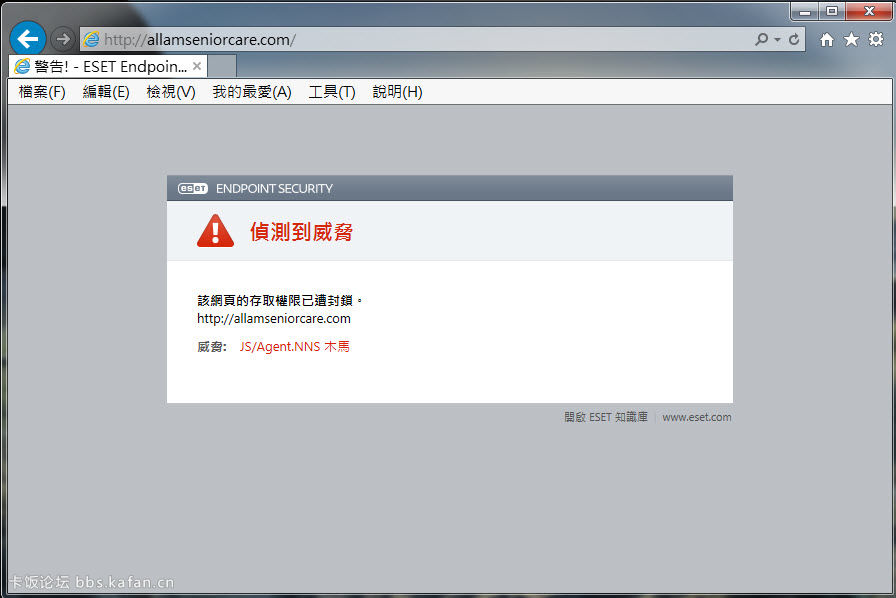
Task: Open the 編輯(E) menu
Action: (106, 91)
